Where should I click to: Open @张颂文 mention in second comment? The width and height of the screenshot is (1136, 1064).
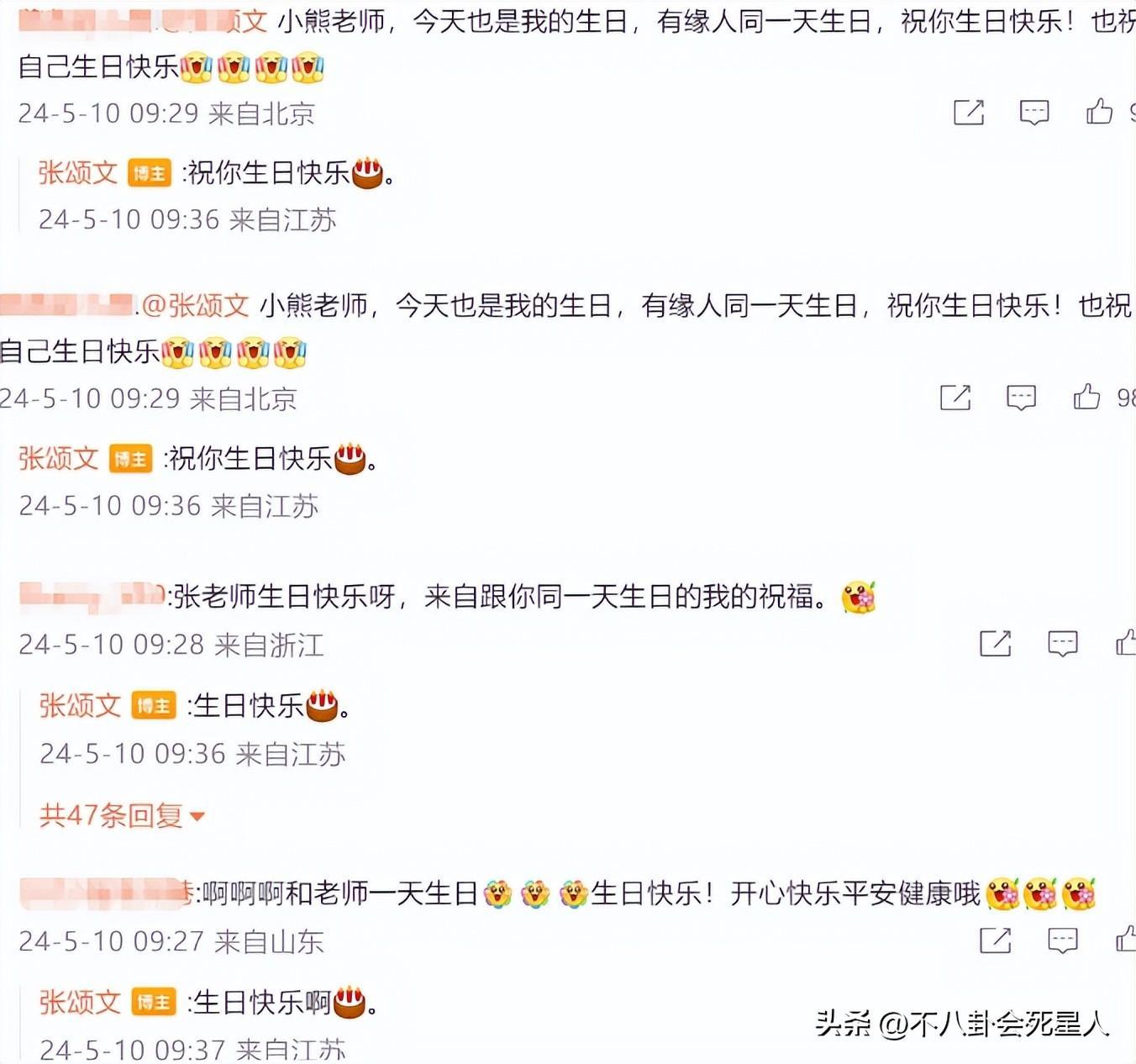tap(195, 305)
